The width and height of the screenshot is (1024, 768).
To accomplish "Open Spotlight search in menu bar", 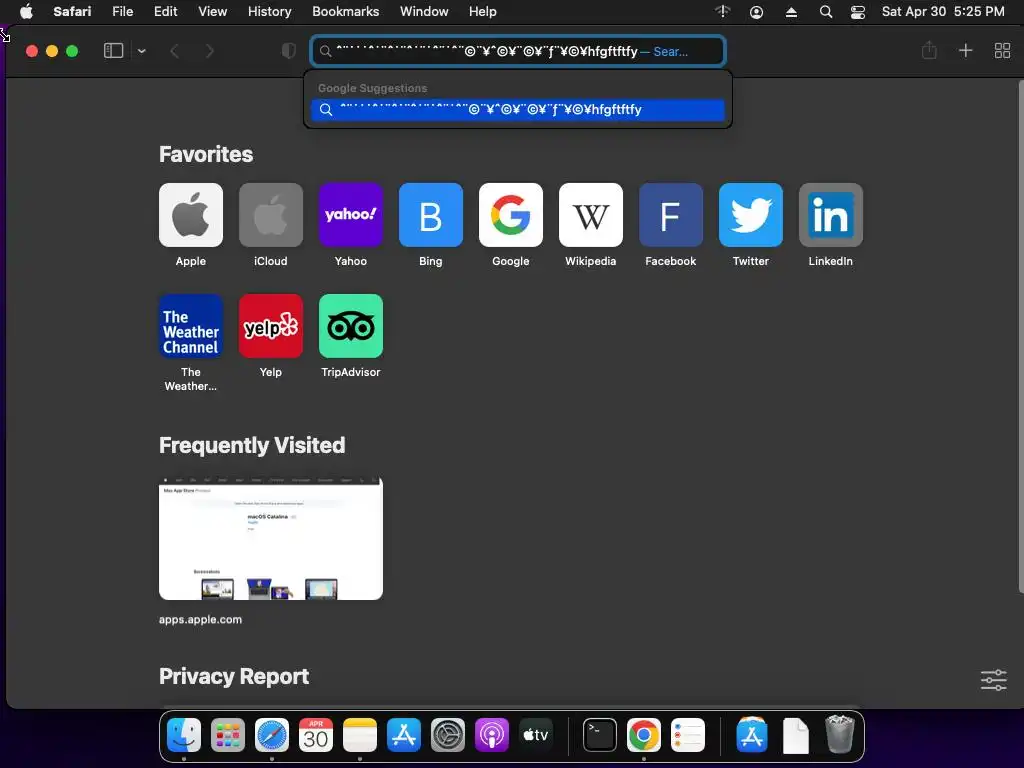I will point(825,12).
